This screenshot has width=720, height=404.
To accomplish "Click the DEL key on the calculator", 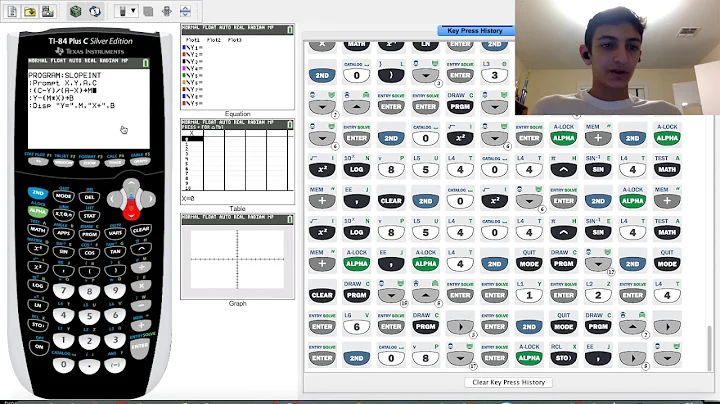I will pyautogui.click(x=89, y=197).
